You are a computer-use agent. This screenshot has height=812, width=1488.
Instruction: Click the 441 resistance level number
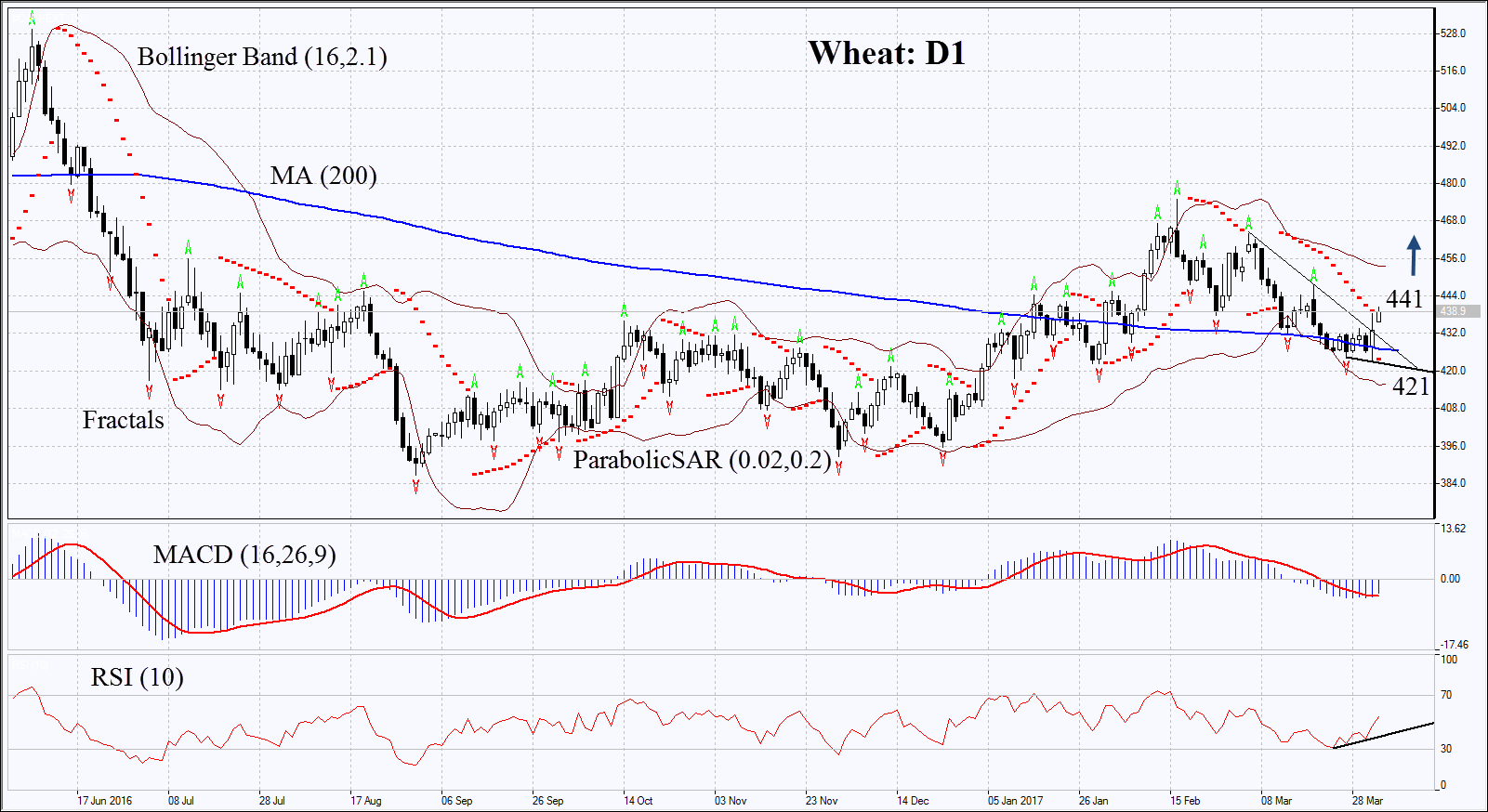click(1404, 298)
